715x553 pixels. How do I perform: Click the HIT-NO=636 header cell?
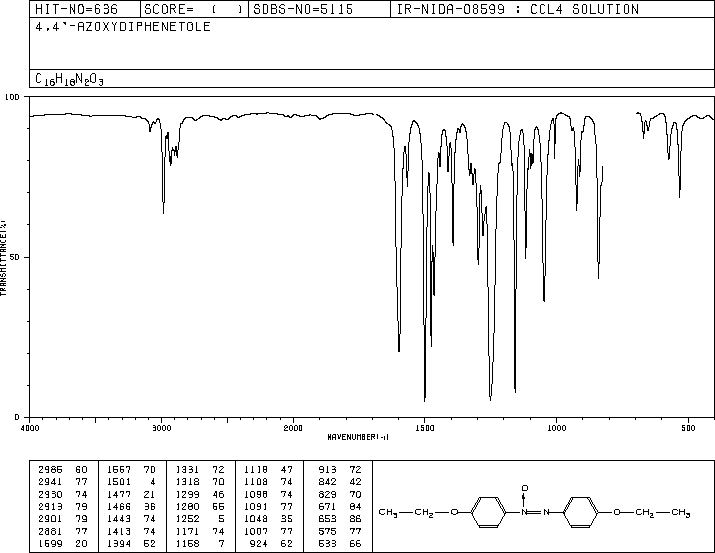tap(85, 9)
